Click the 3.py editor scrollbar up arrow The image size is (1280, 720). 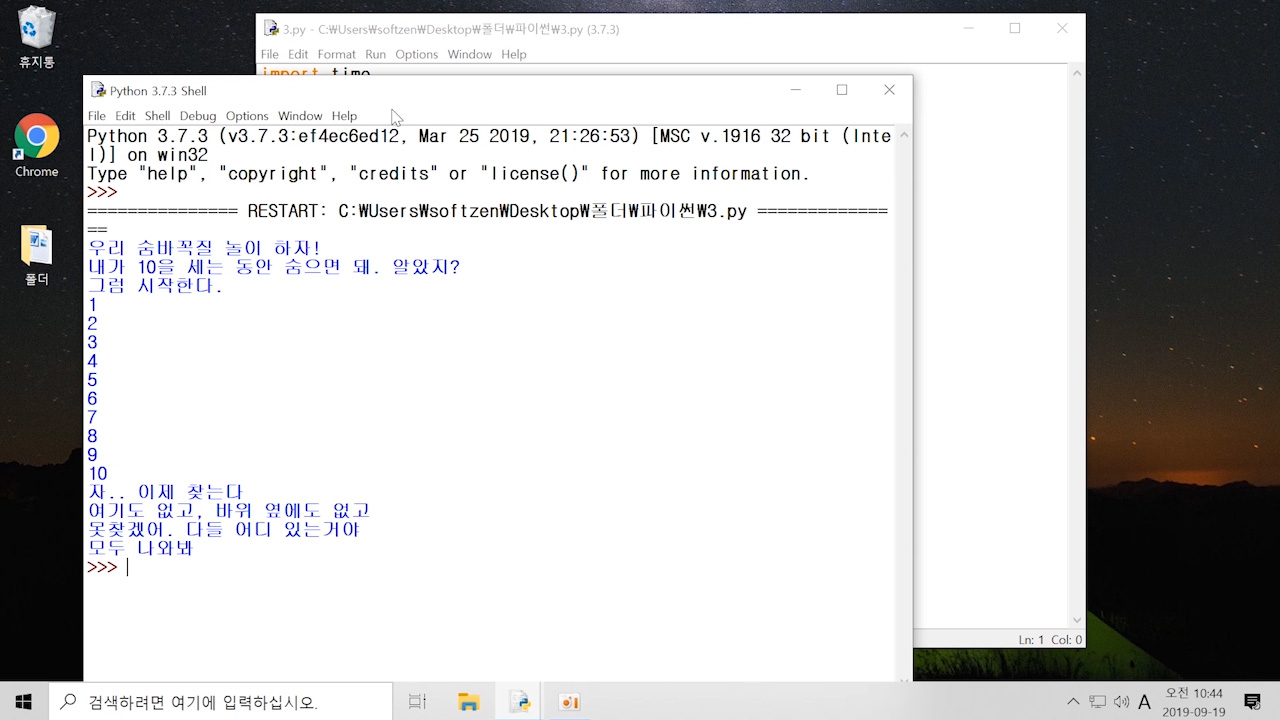[x=1077, y=73]
